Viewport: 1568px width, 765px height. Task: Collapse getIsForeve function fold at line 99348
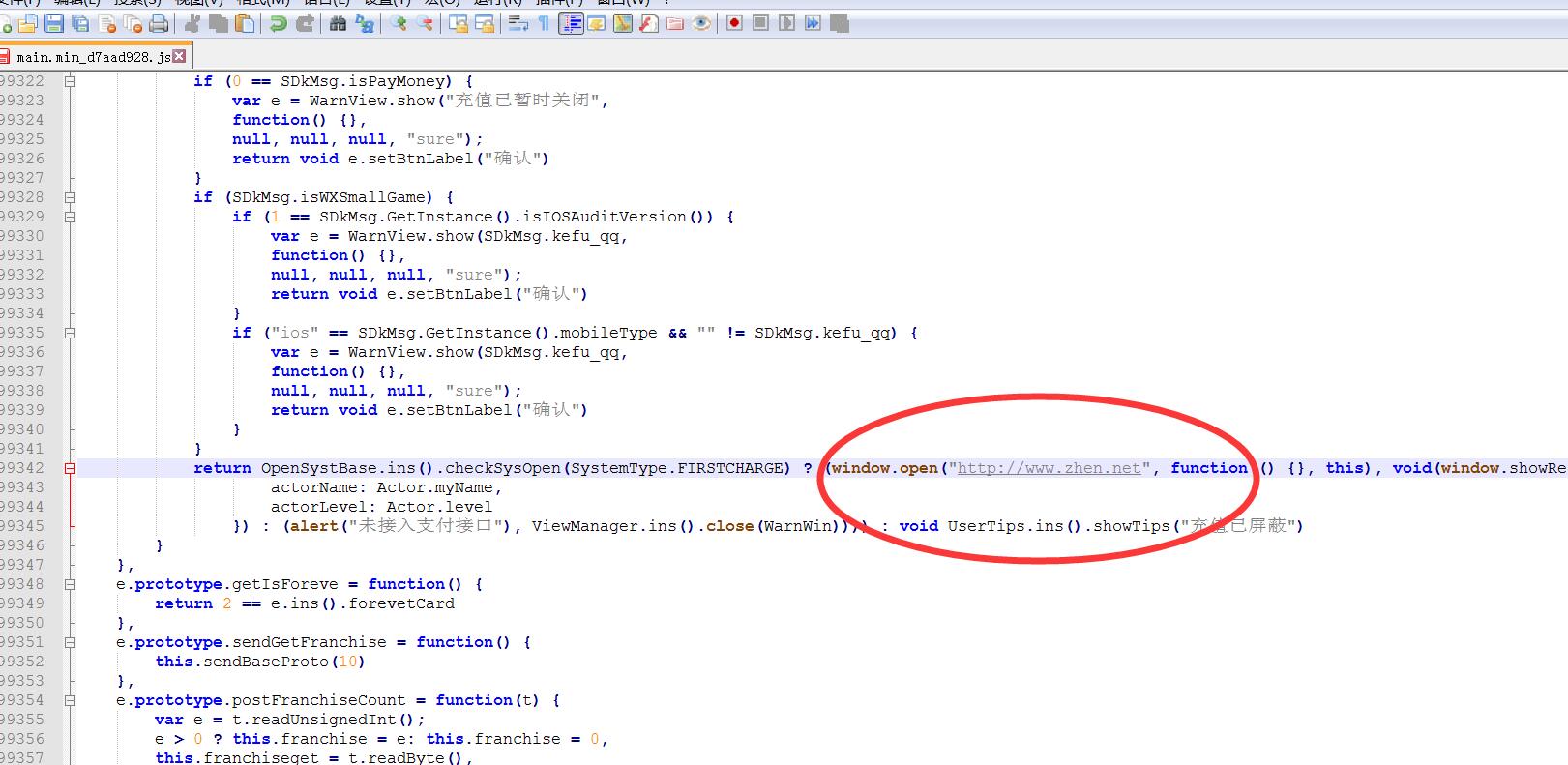click(x=70, y=584)
